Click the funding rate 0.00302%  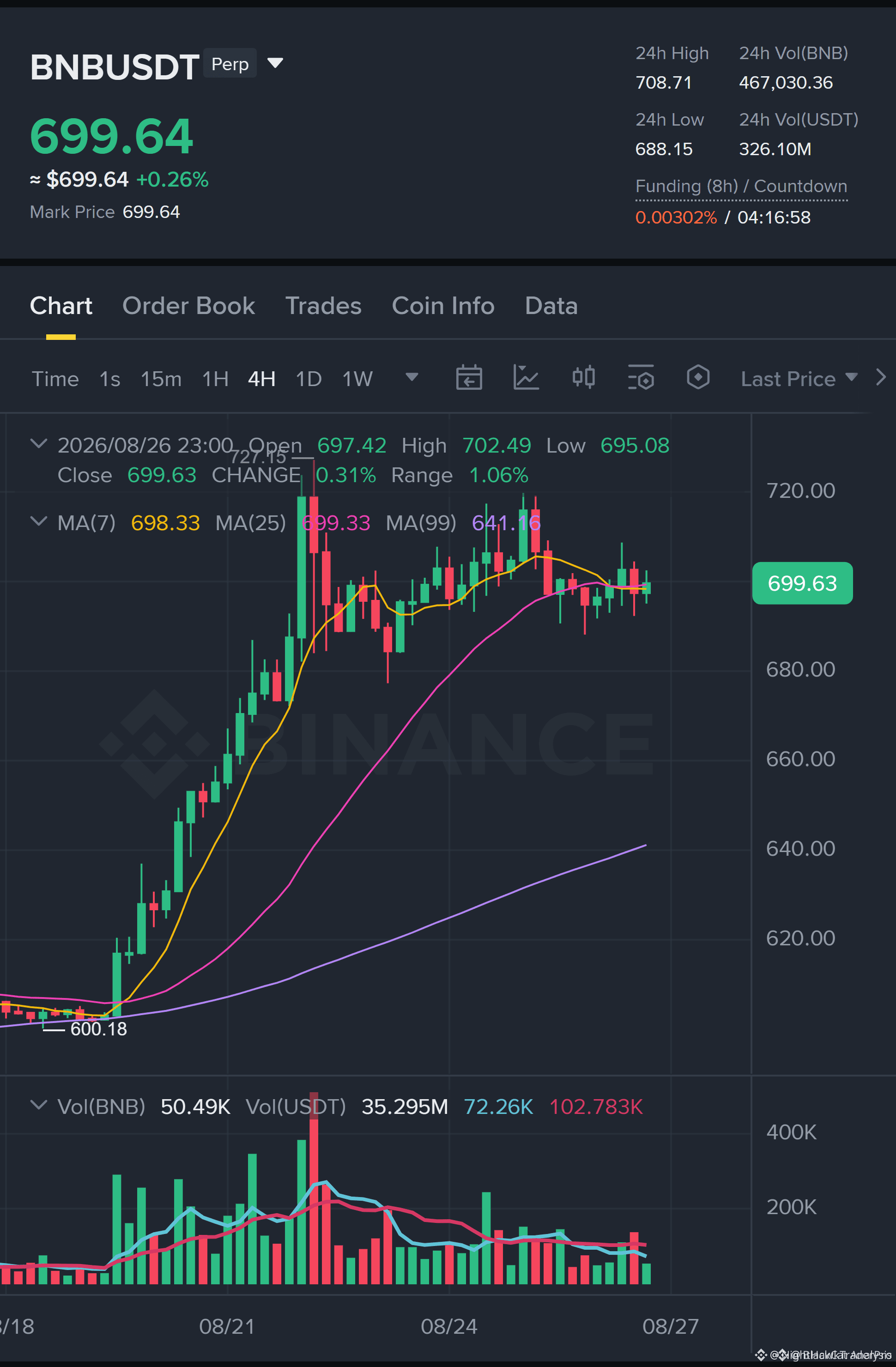pyautogui.click(x=676, y=217)
